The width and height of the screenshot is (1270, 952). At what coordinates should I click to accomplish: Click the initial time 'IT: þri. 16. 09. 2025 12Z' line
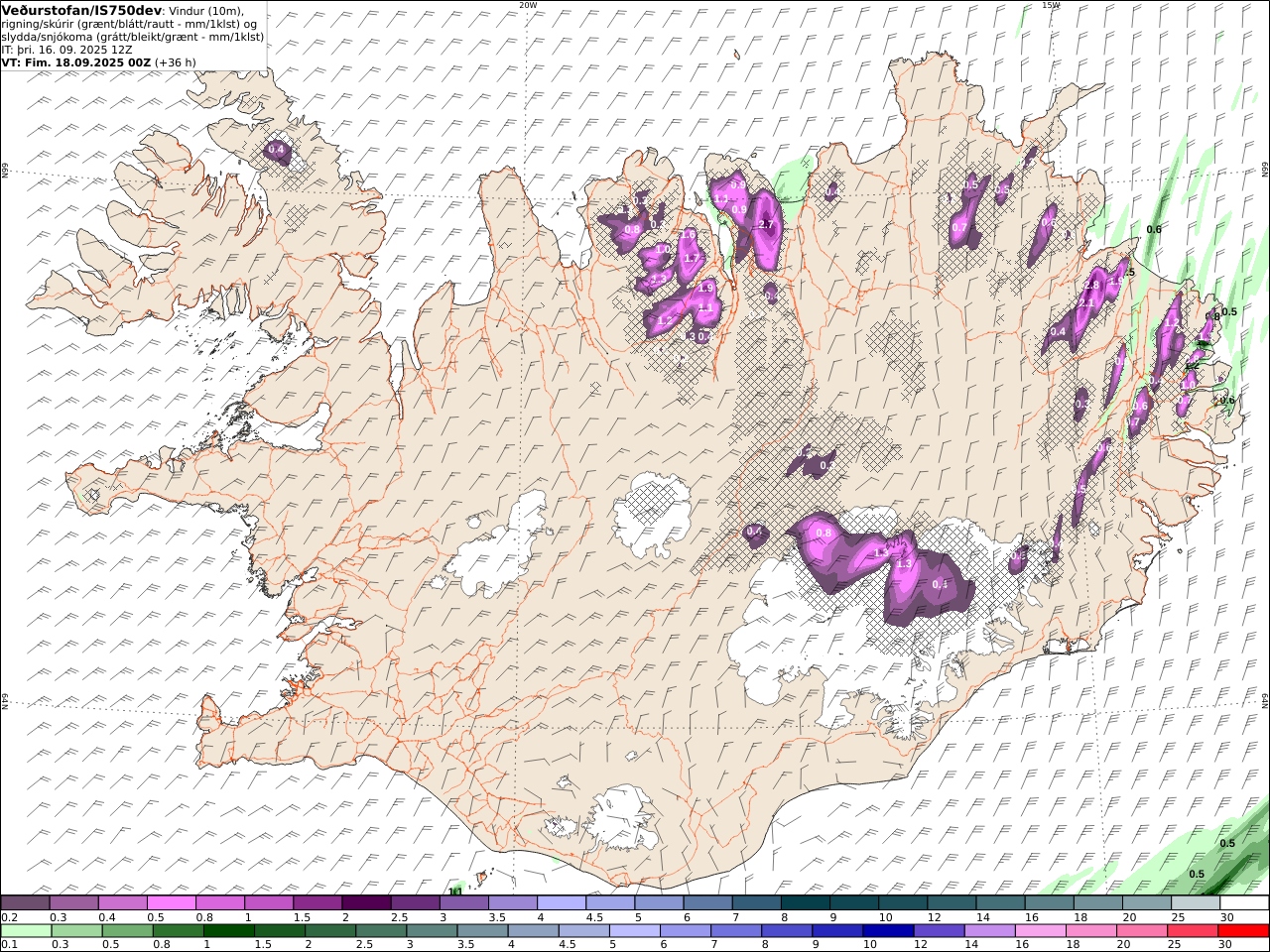[x=66, y=50]
